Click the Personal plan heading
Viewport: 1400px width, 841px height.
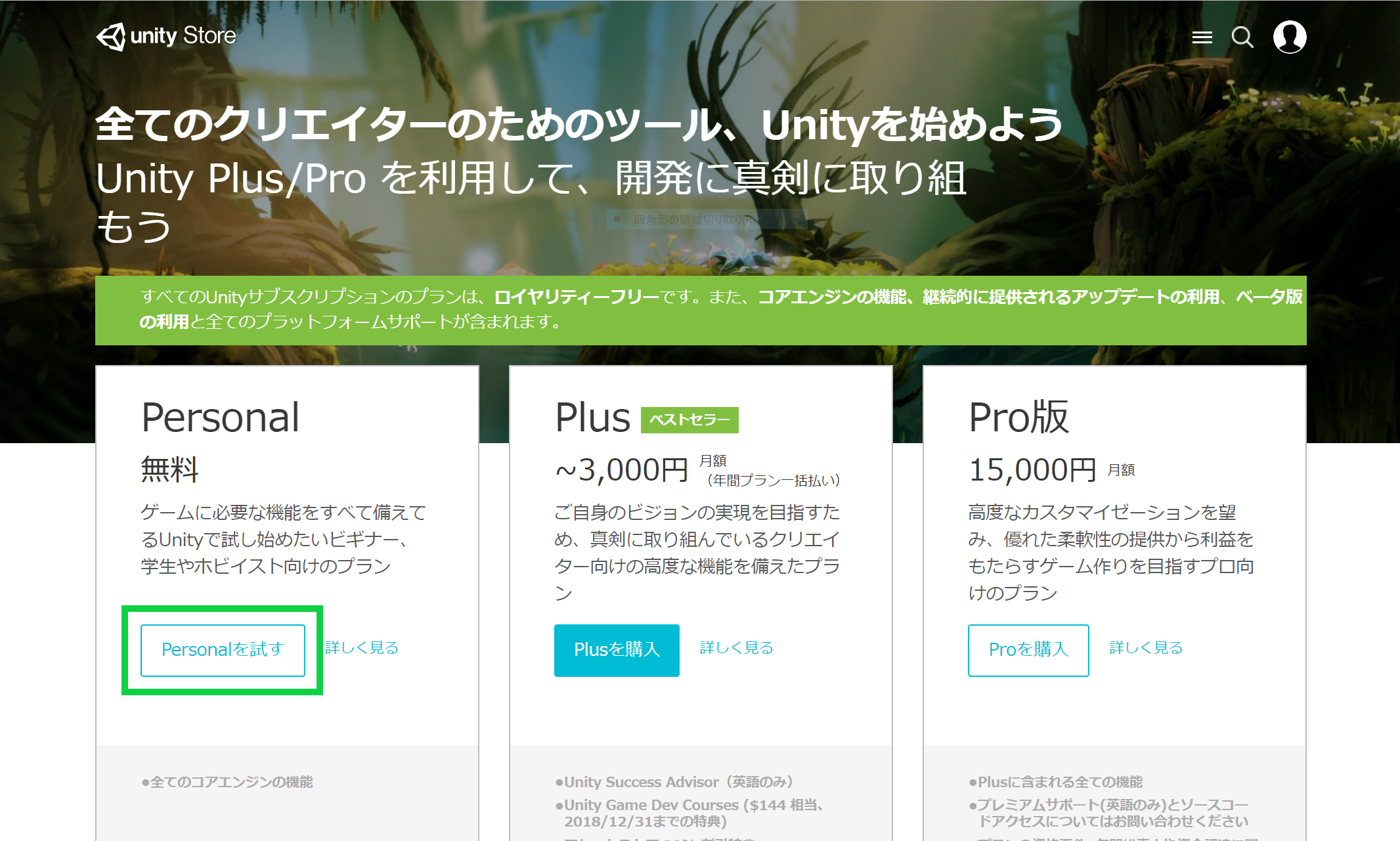click(x=221, y=418)
